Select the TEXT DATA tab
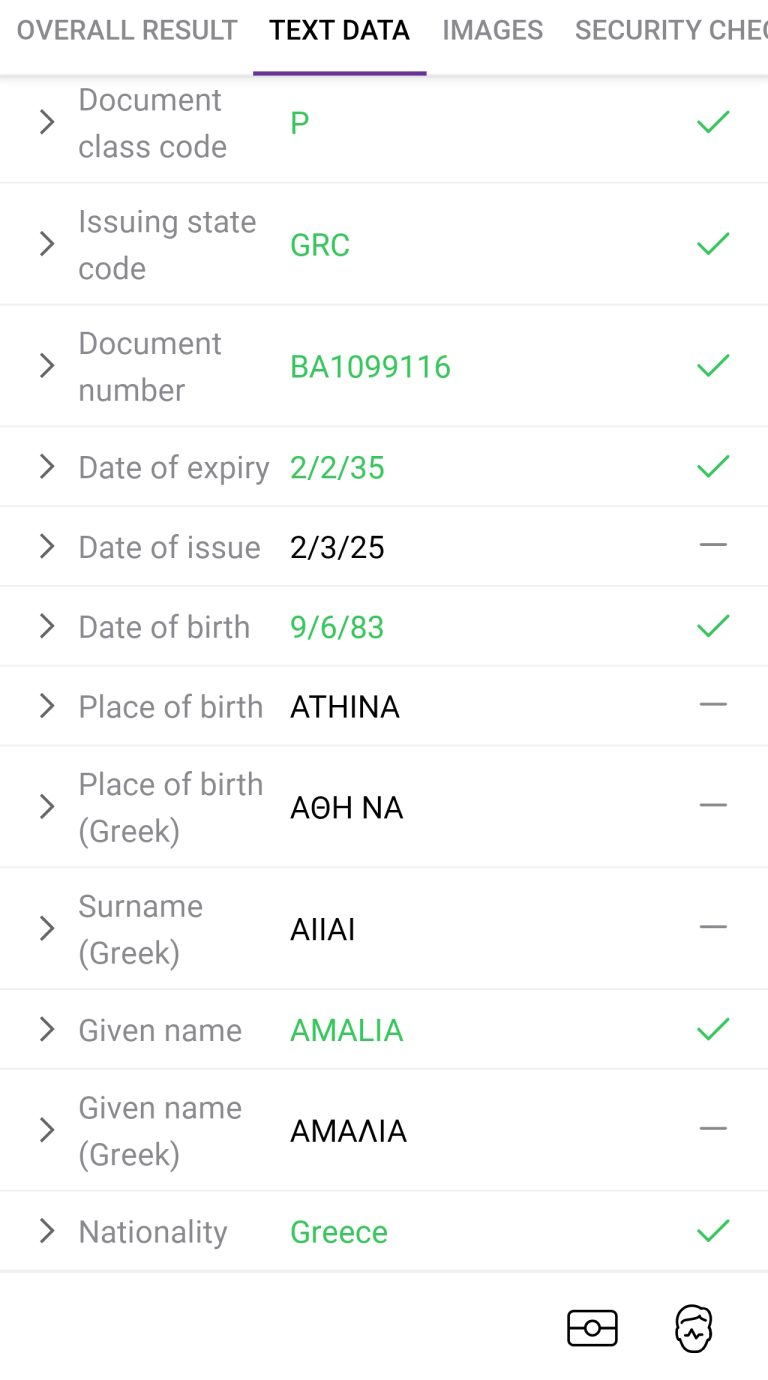Screen dimensions: 768x1380 point(340,30)
